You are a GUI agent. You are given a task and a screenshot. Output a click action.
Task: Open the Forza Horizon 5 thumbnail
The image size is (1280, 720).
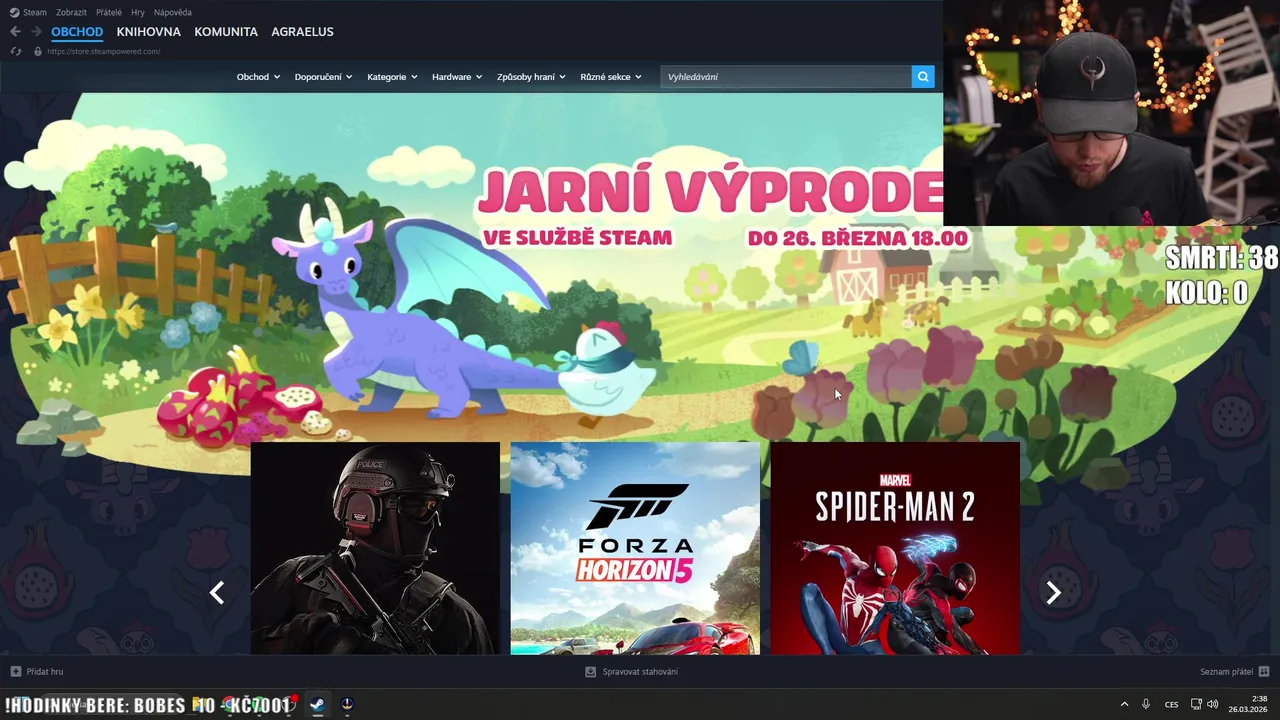pyautogui.click(x=635, y=548)
